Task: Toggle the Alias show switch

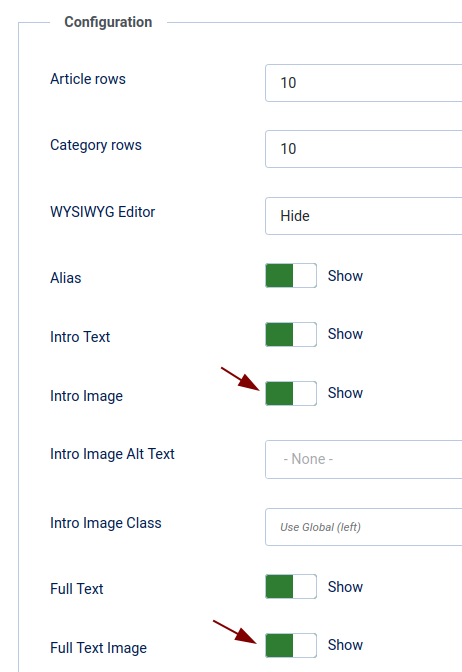Action: (x=291, y=276)
